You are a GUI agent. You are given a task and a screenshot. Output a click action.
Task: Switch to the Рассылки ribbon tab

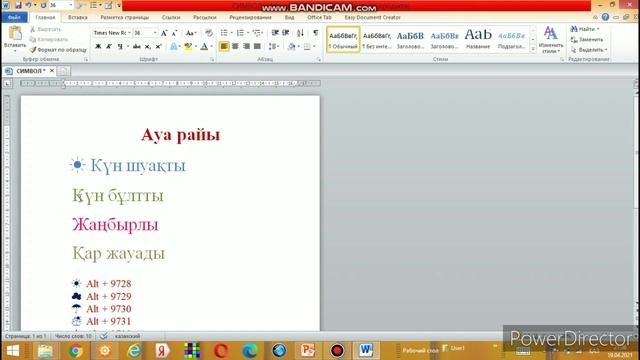(x=204, y=18)
